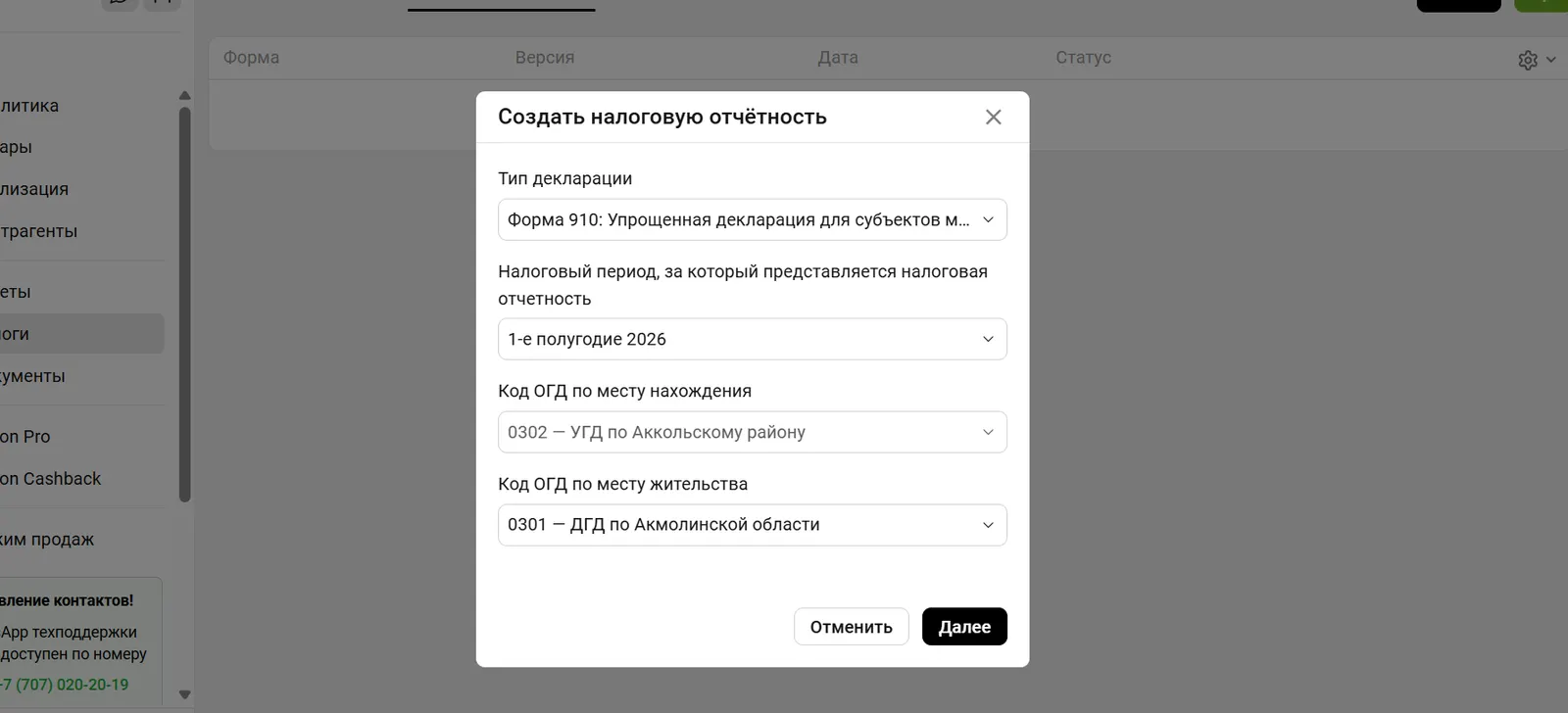
Task: Expand chevron next to table settings gear
Action: click(1550, 60)
